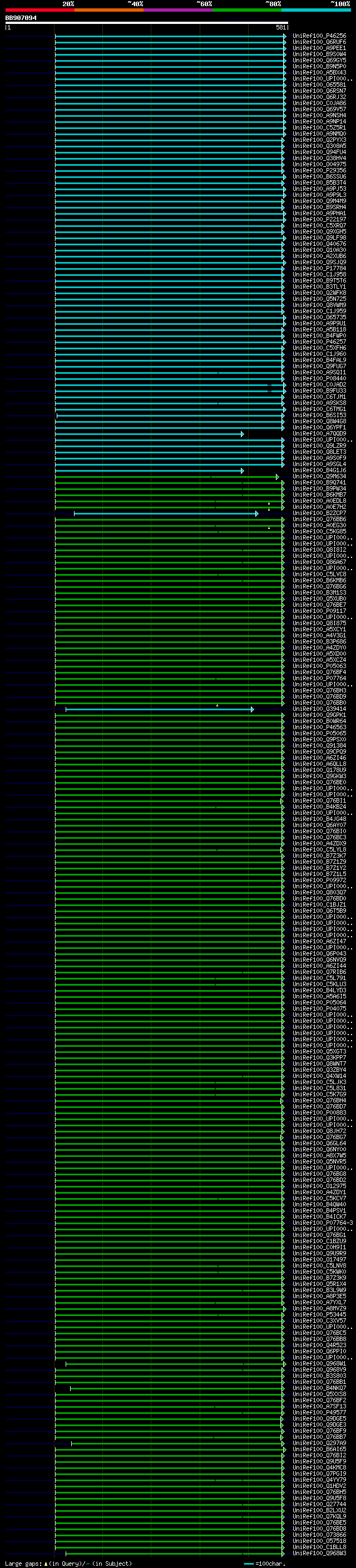Select the UniRef100_A4V3G1 label
Screen dimensions: 356x1568
[x=319, y=636]
